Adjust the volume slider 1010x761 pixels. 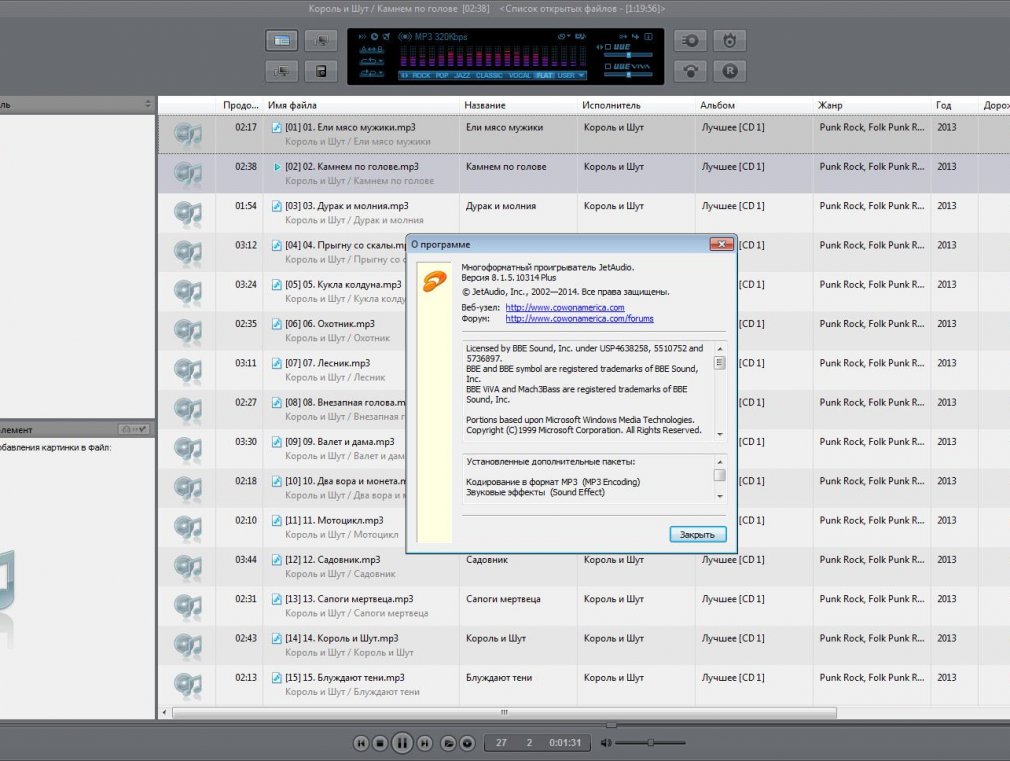(x=650, y=743)
